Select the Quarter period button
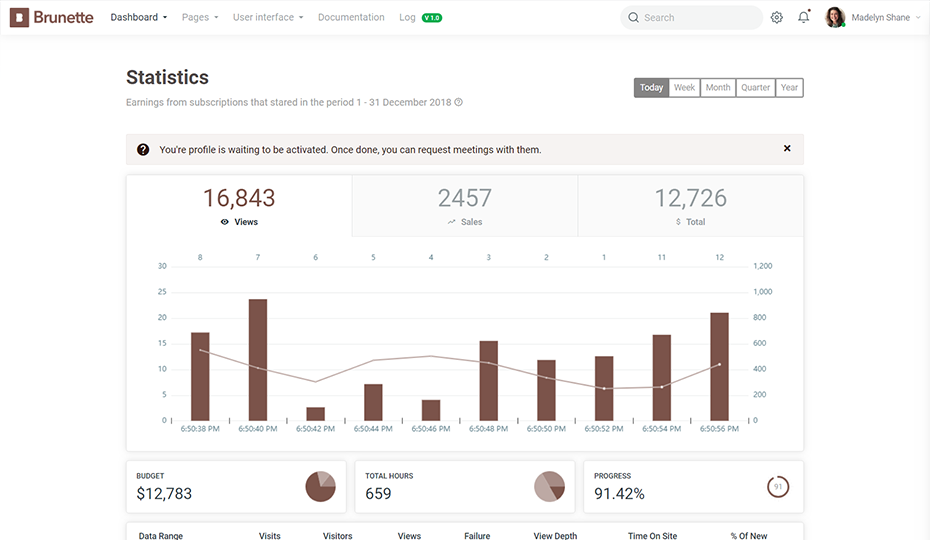This screenshot has height=540, width=930. coord(755,88)
